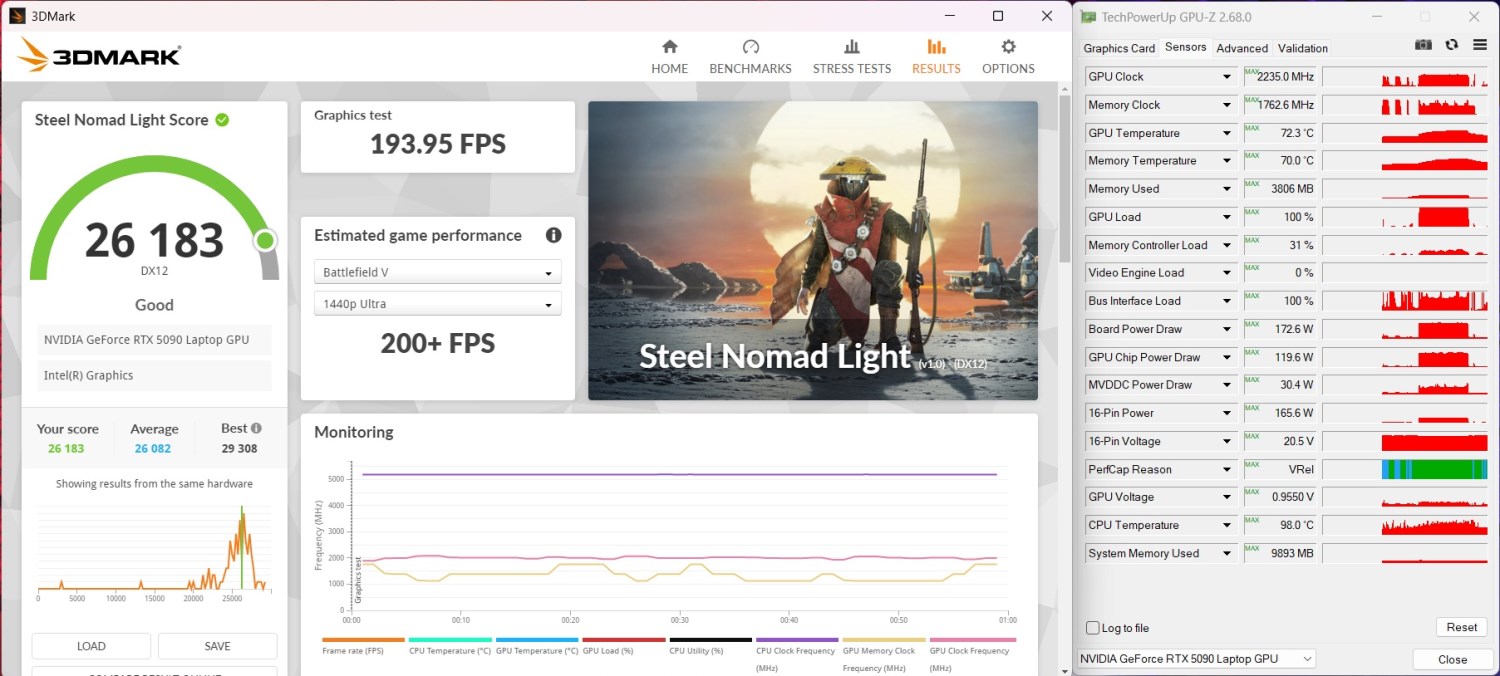The height and width of the screenshot is (676, 1500).
Task: Click the Close button in GPU-Z
Action: pos(1452,659)
